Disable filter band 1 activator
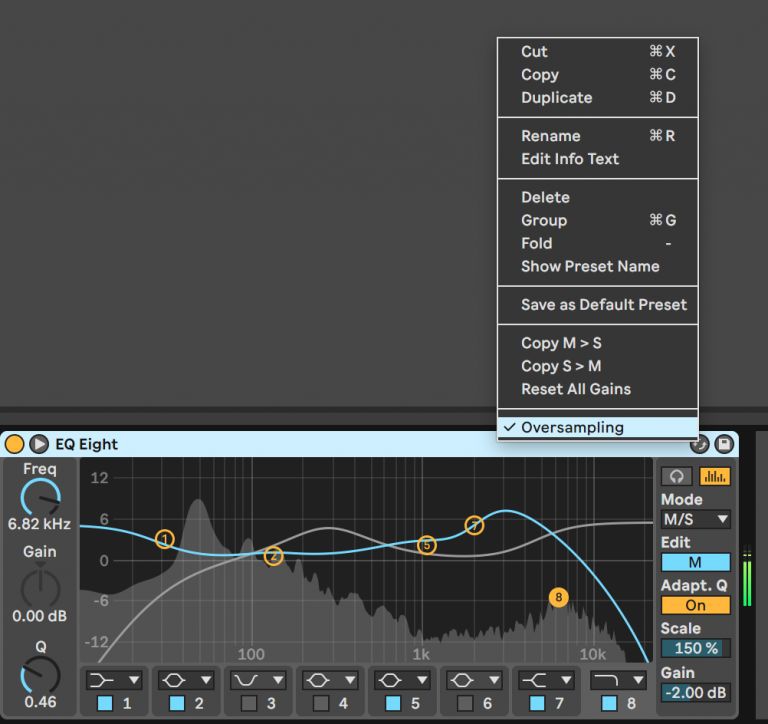The width and height of the screenshot is (768, 724). click(105, 703)
